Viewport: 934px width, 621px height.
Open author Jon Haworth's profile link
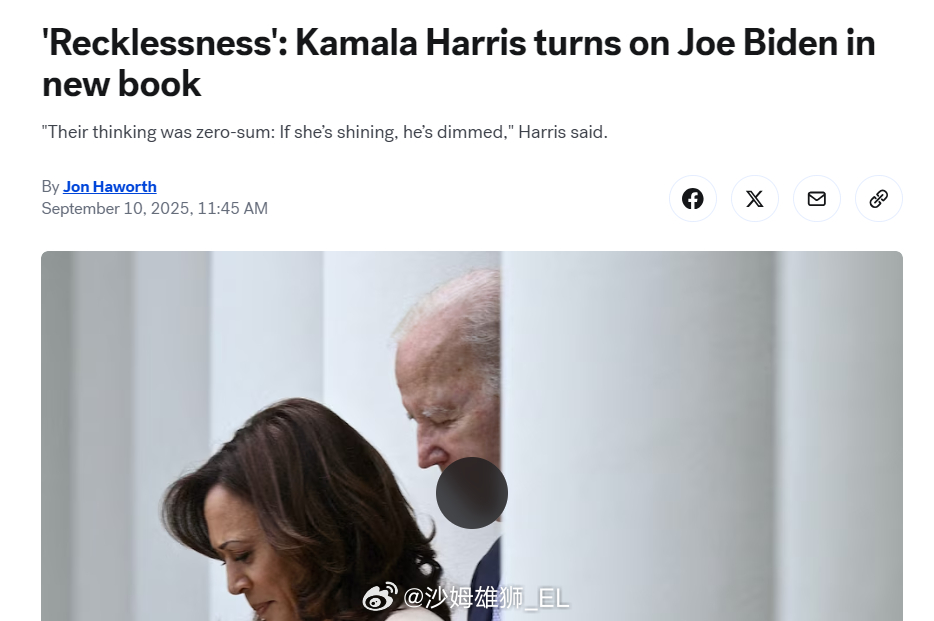110,186
